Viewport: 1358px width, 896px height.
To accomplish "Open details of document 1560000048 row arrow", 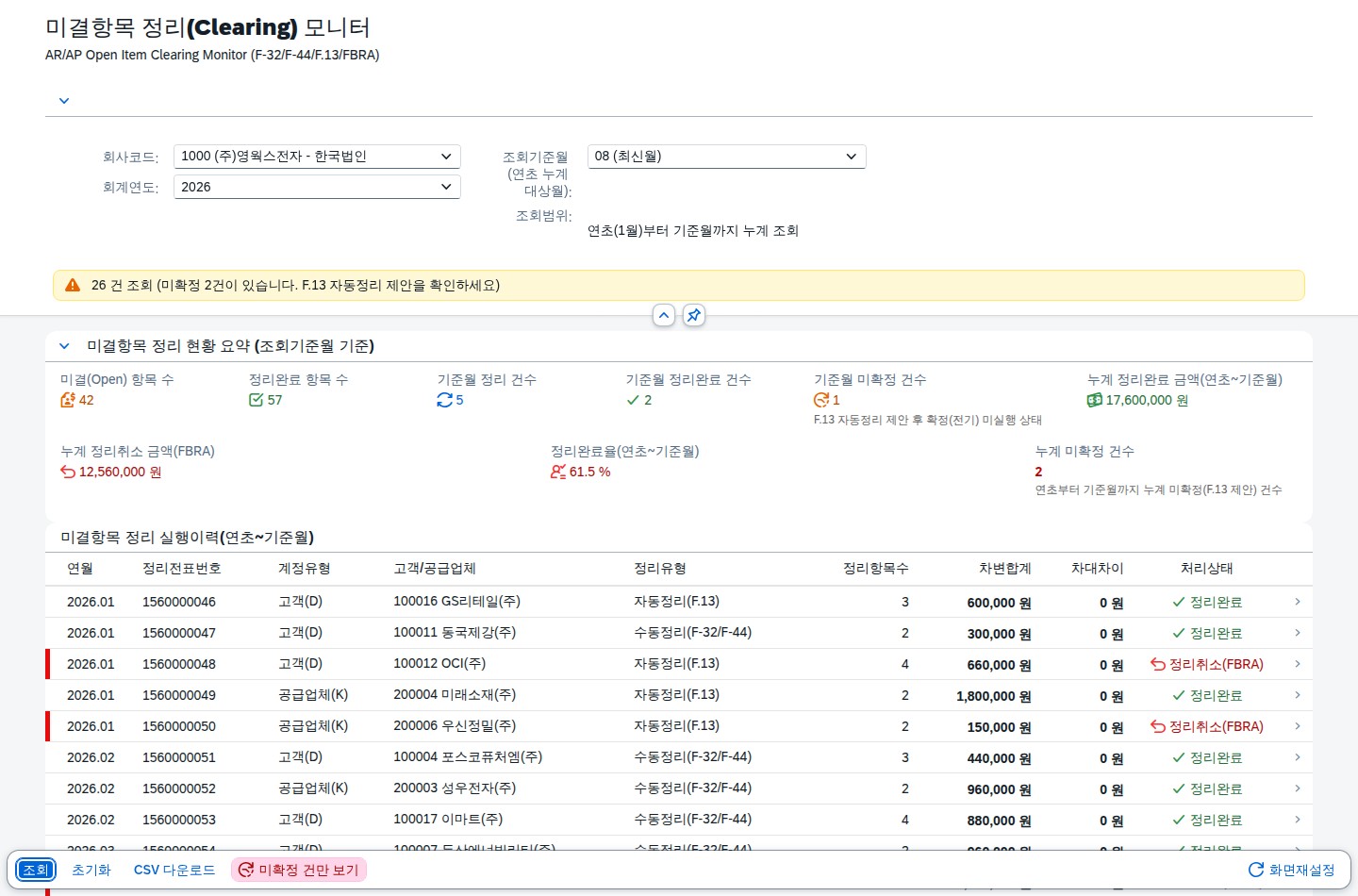I will (x=1298, y=664).
